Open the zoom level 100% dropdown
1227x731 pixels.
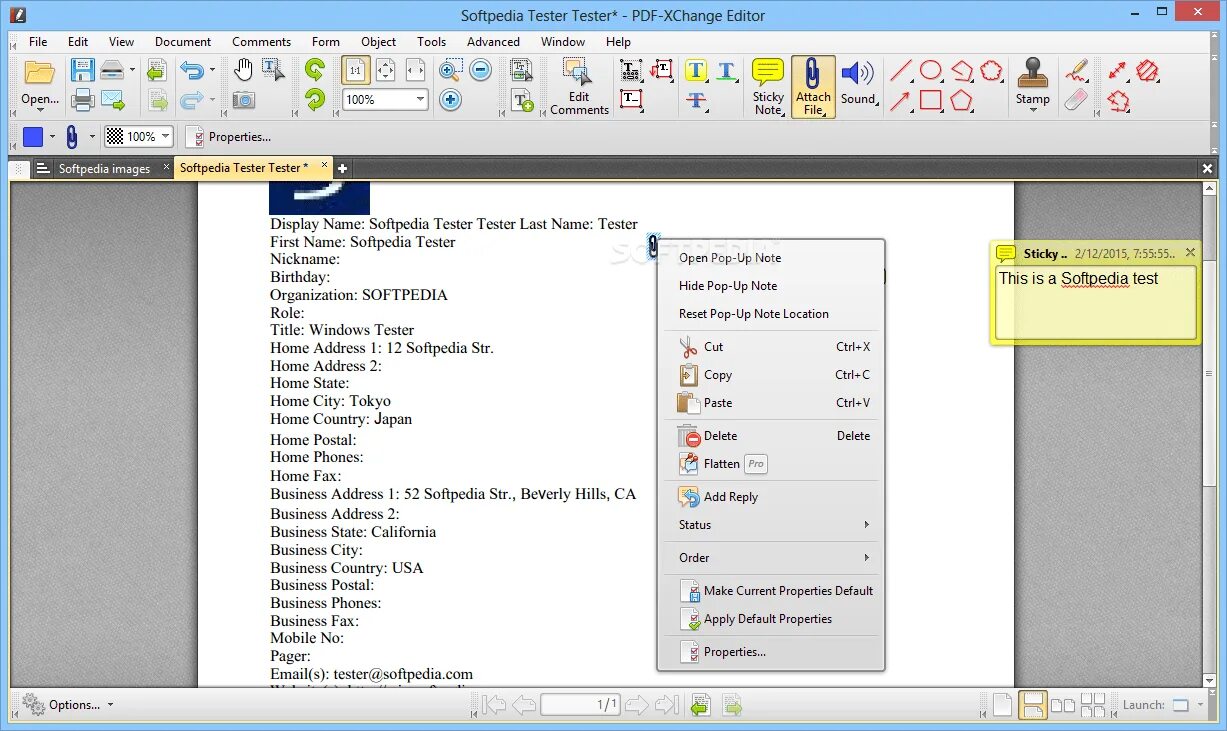(x=420, y=100)
